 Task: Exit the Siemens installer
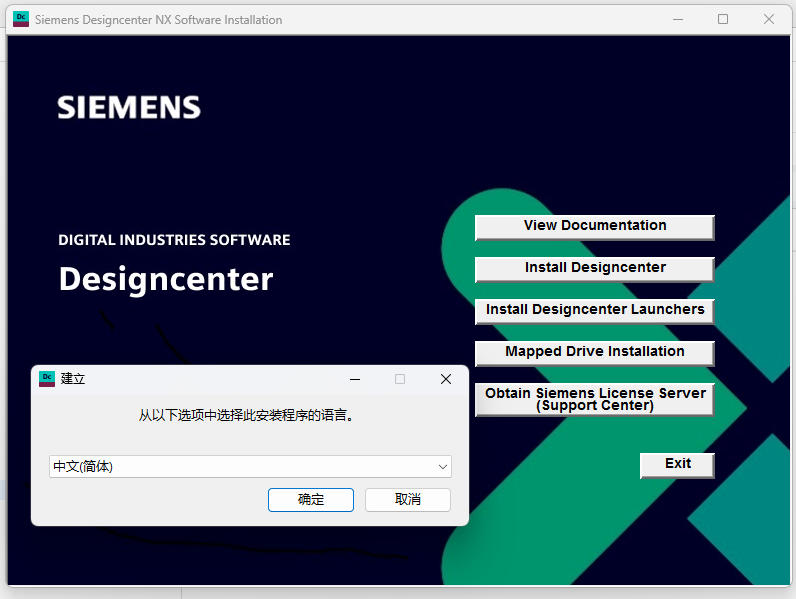tap(677, 465)
